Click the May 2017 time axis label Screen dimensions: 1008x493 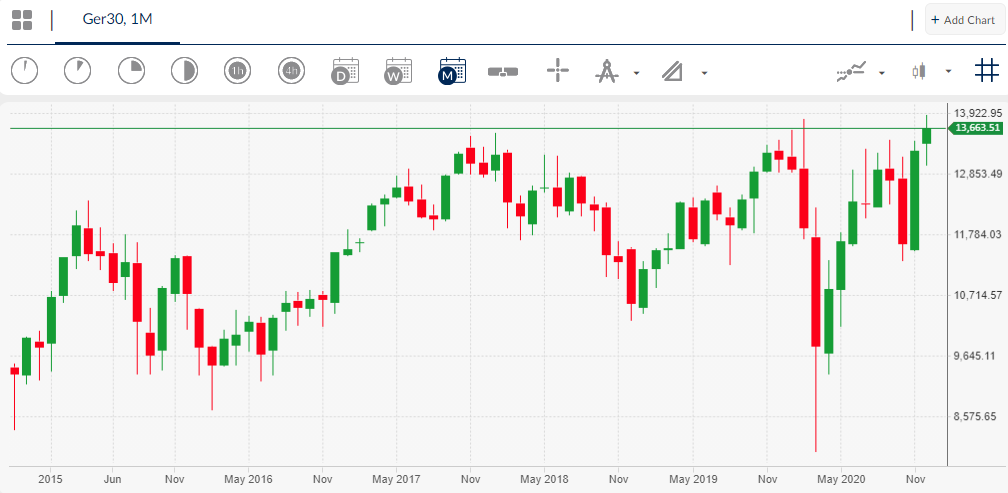click(x=397, y=479)
